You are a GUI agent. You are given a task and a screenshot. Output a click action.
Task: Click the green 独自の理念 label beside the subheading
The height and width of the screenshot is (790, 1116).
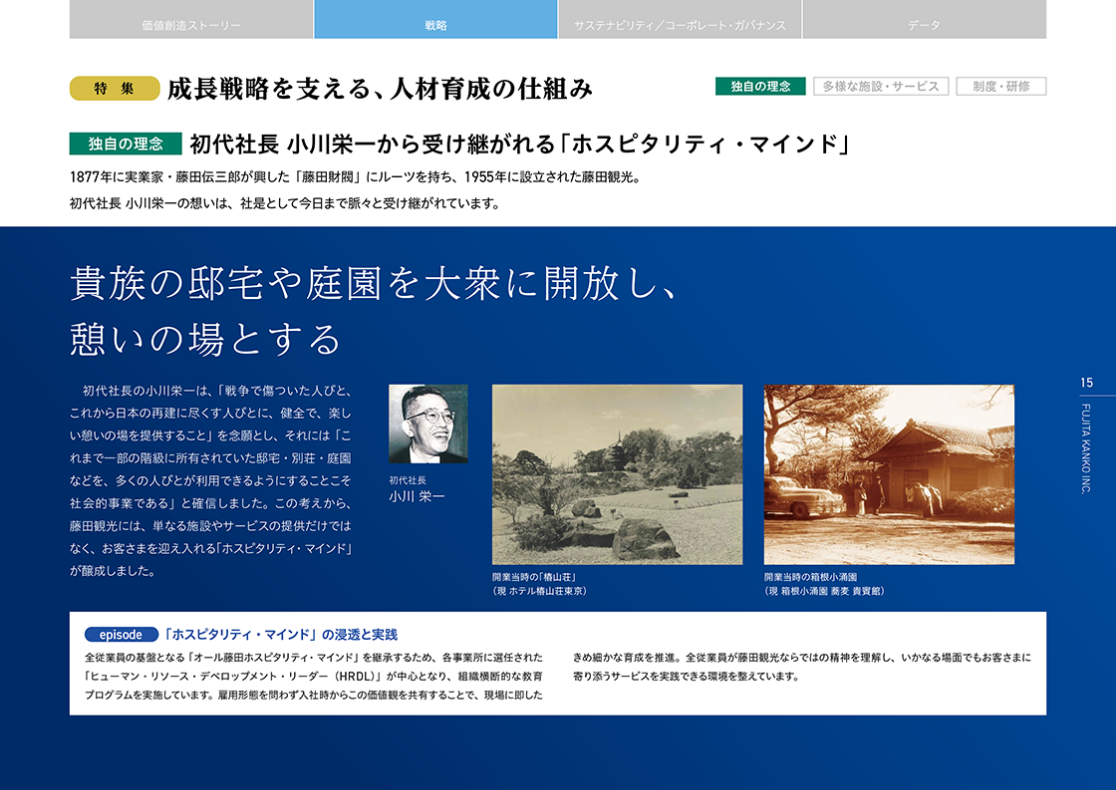(x=125, y=144)
